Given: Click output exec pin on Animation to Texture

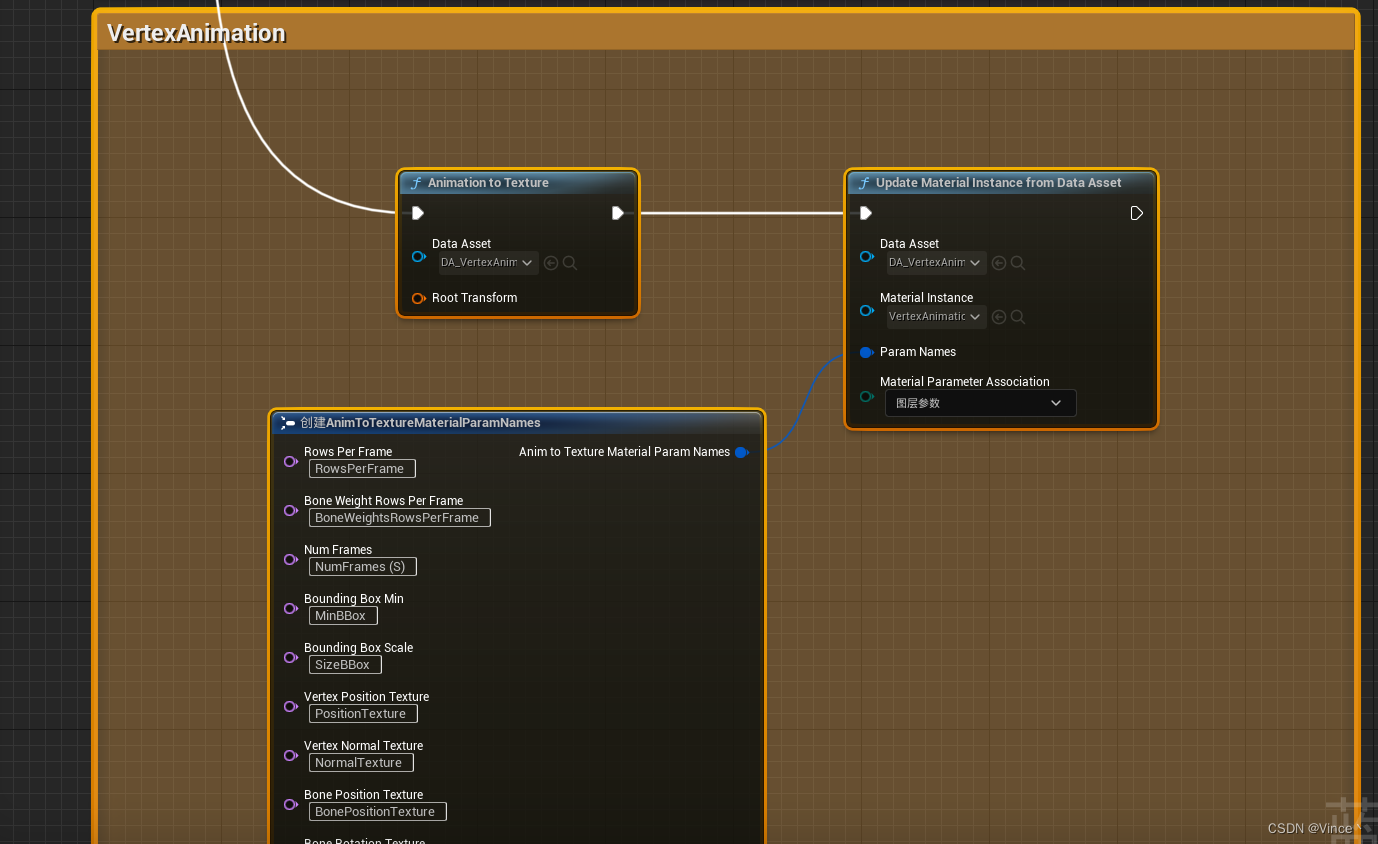Looking at the screenshot, I should (618, 213).
